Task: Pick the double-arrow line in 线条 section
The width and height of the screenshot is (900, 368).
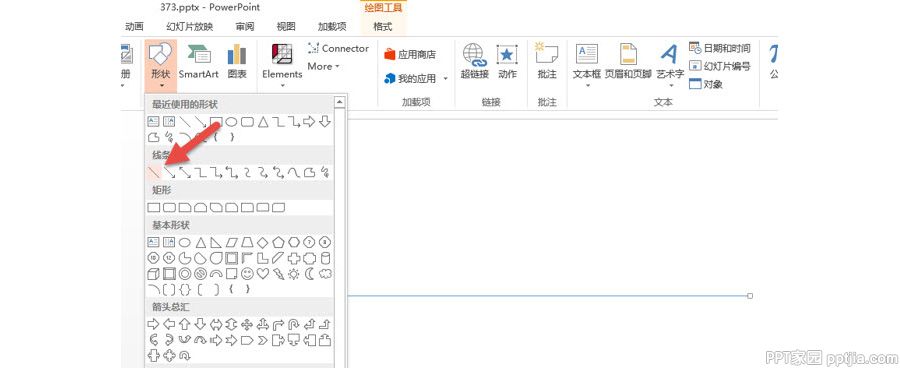Action: point(185,171)
